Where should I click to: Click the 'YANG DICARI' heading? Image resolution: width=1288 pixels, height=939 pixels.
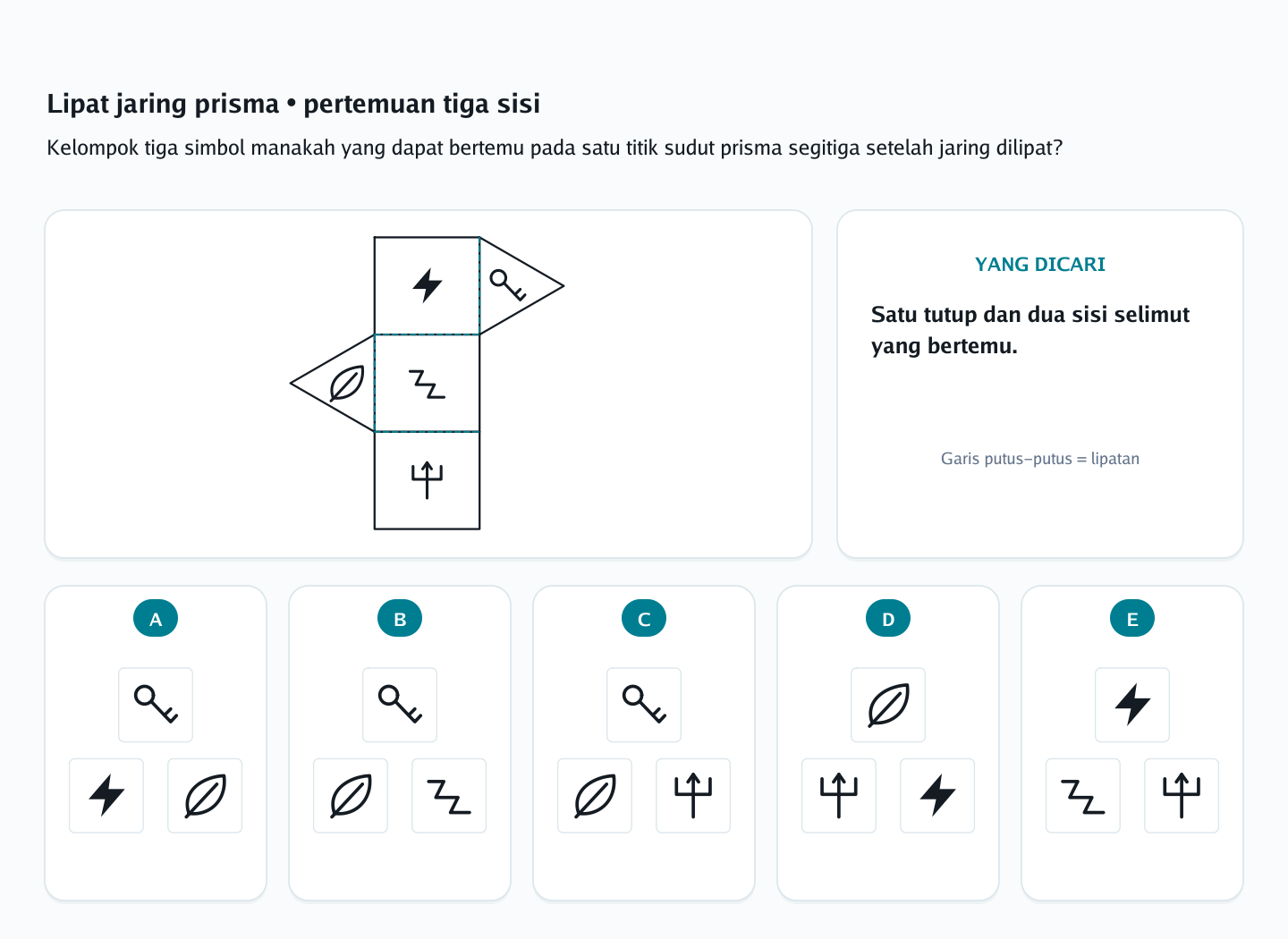pyautogui.click(x=1040, y=265)
